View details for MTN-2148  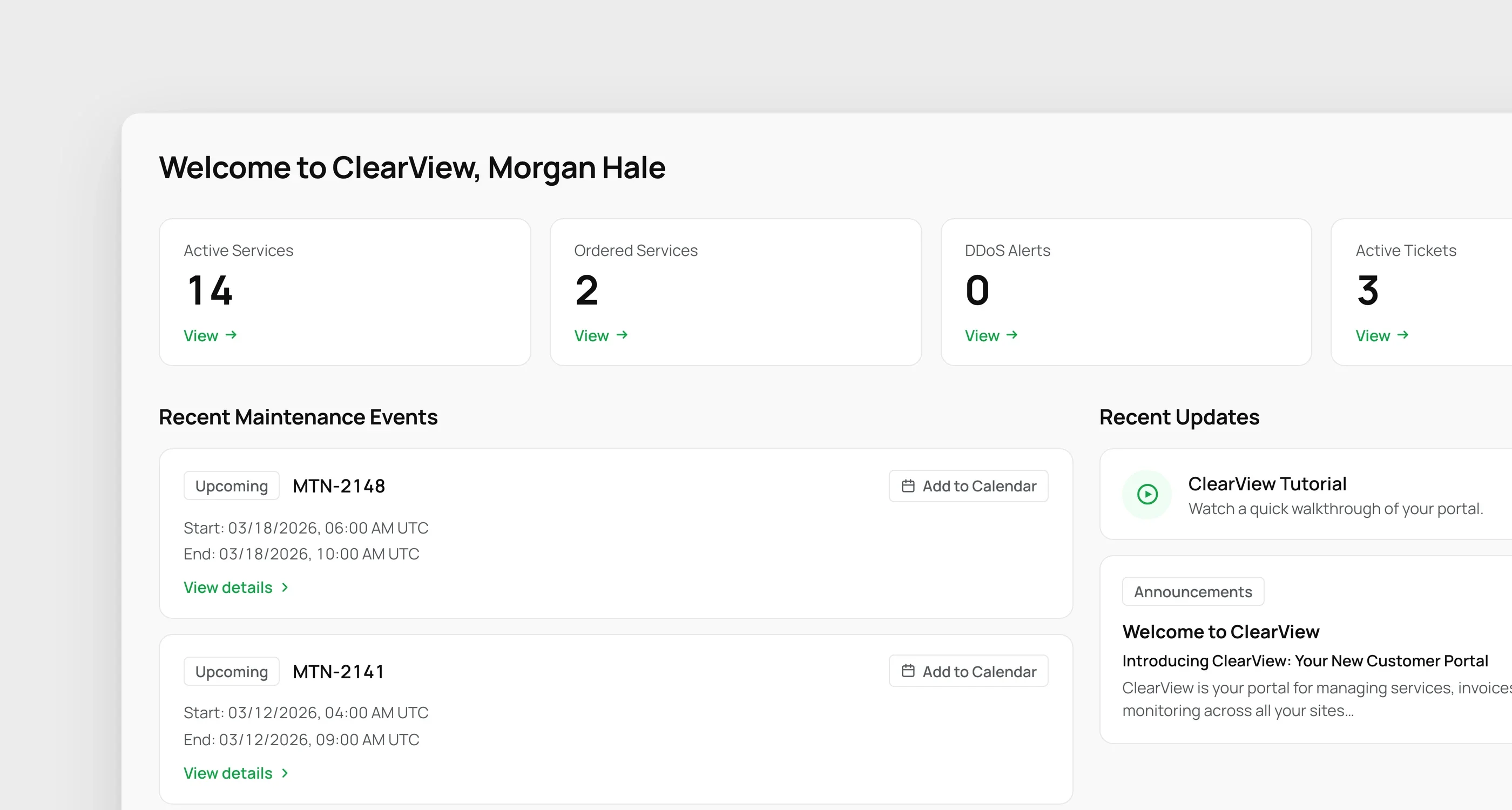(236, 588)
